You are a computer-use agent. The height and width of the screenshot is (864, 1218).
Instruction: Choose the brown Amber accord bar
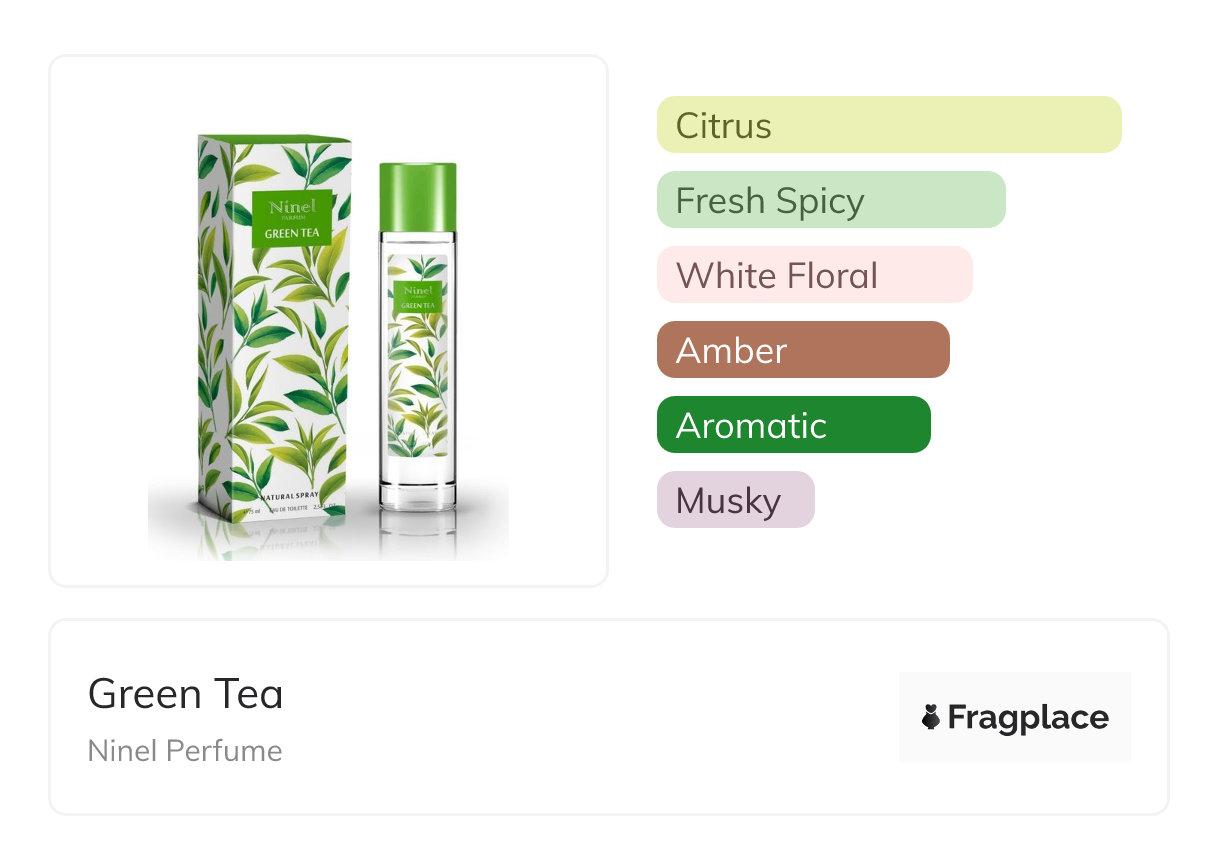tap(802, 350)
